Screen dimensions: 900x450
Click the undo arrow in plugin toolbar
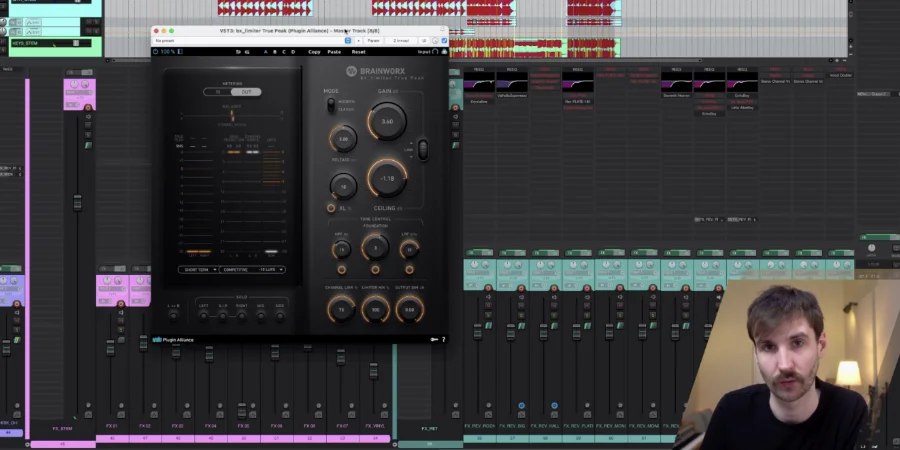[x=238, y=52]
